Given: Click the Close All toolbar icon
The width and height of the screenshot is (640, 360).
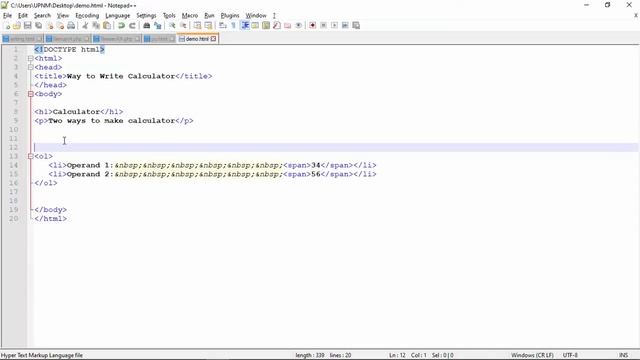Looking at the screenshot, I should click(60, 25).
